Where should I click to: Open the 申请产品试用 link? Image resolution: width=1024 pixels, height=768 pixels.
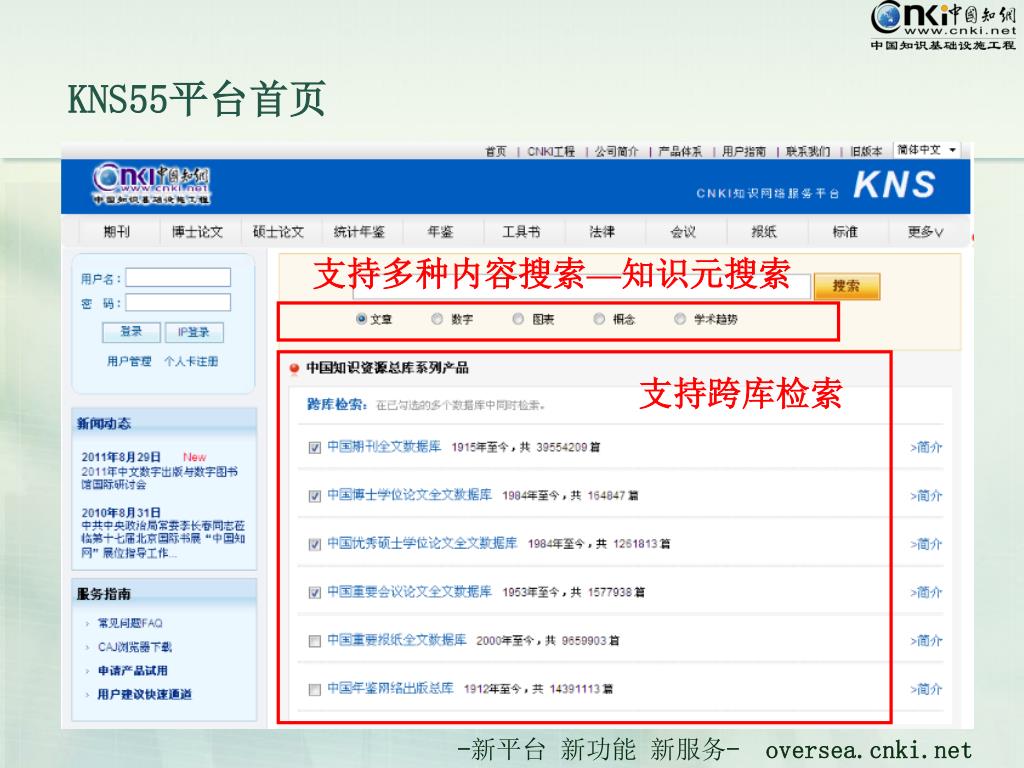[133, 671]
